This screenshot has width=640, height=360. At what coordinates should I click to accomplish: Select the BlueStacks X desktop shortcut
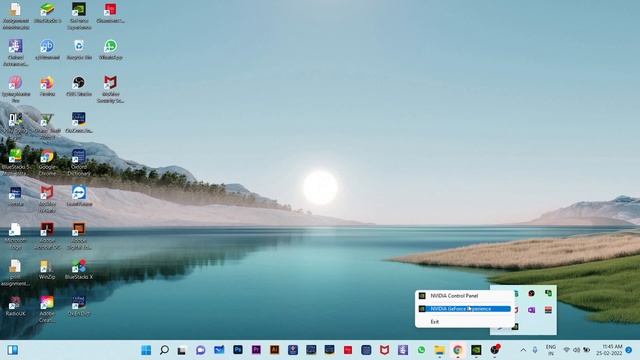tap(79, 269)
